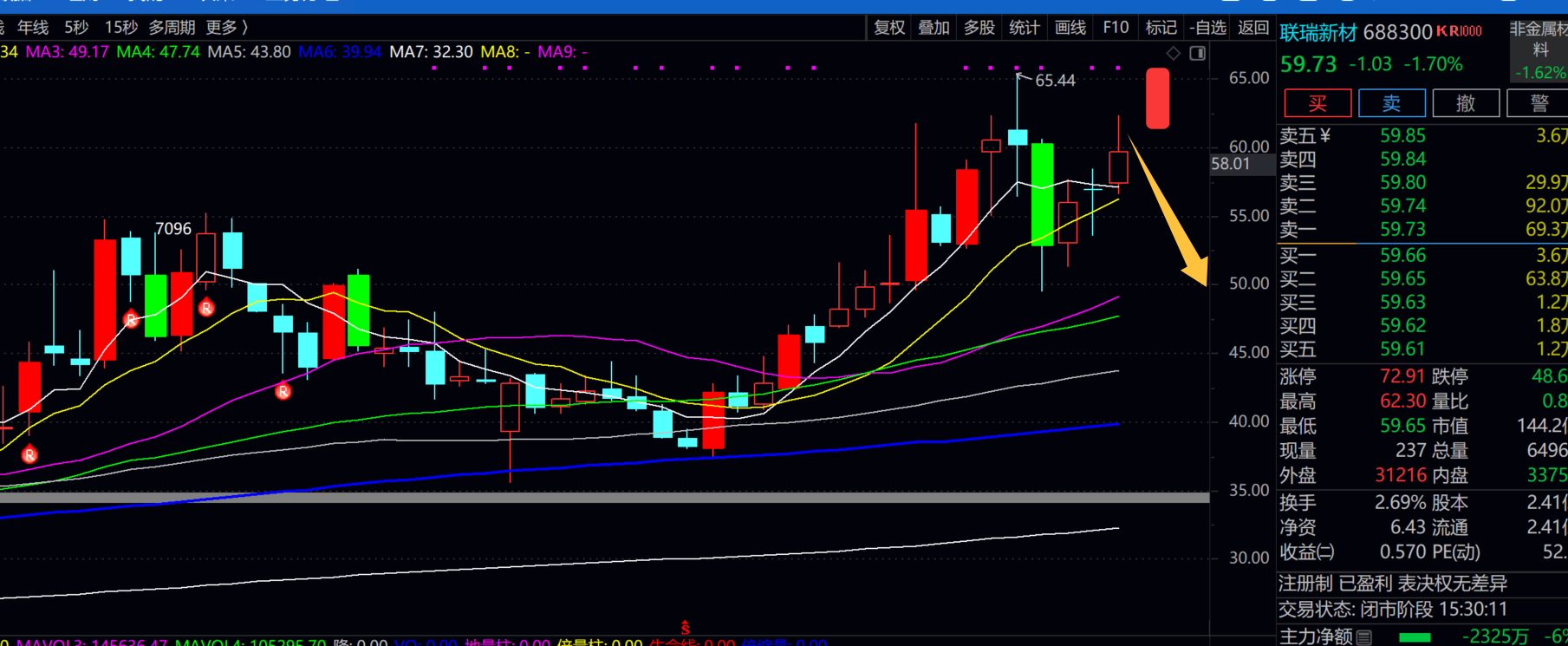
Task: Click the yellow arrow annotation on chart
Action: [x=1168, y=212]
